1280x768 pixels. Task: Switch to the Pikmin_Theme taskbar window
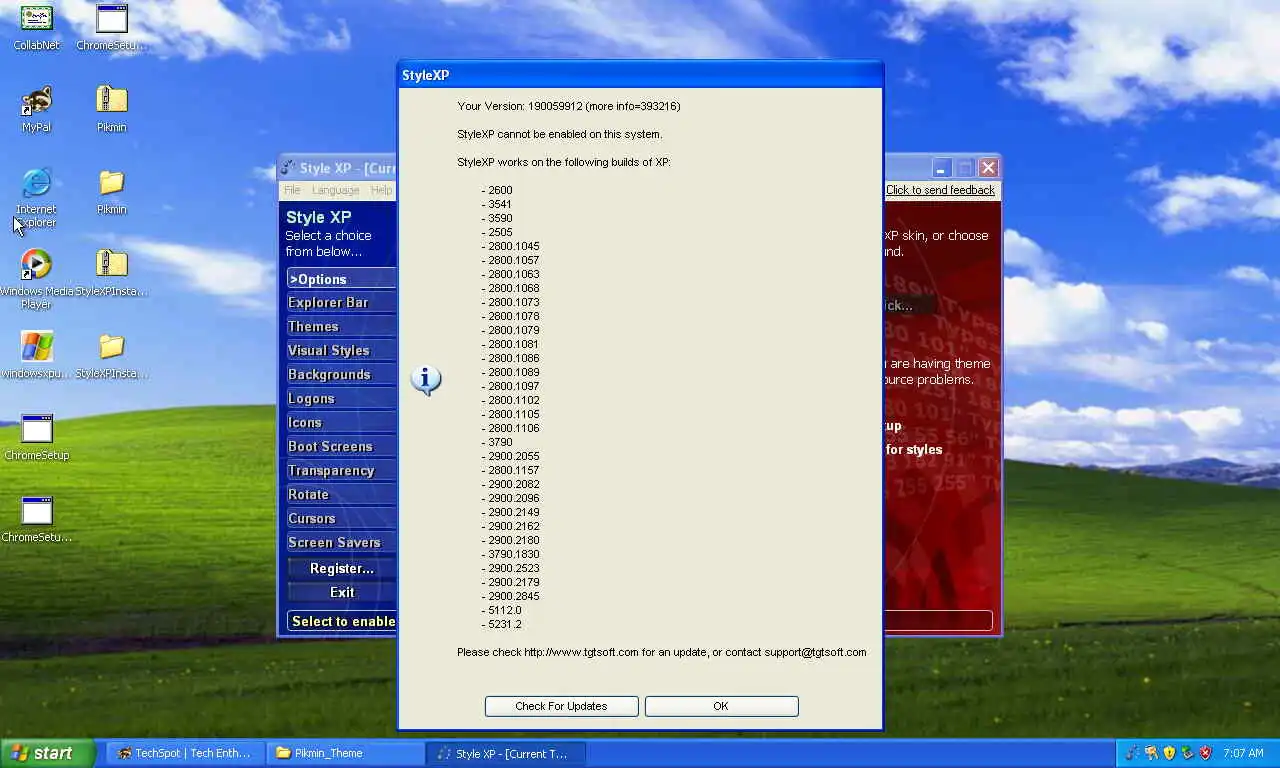click(344, 753)
